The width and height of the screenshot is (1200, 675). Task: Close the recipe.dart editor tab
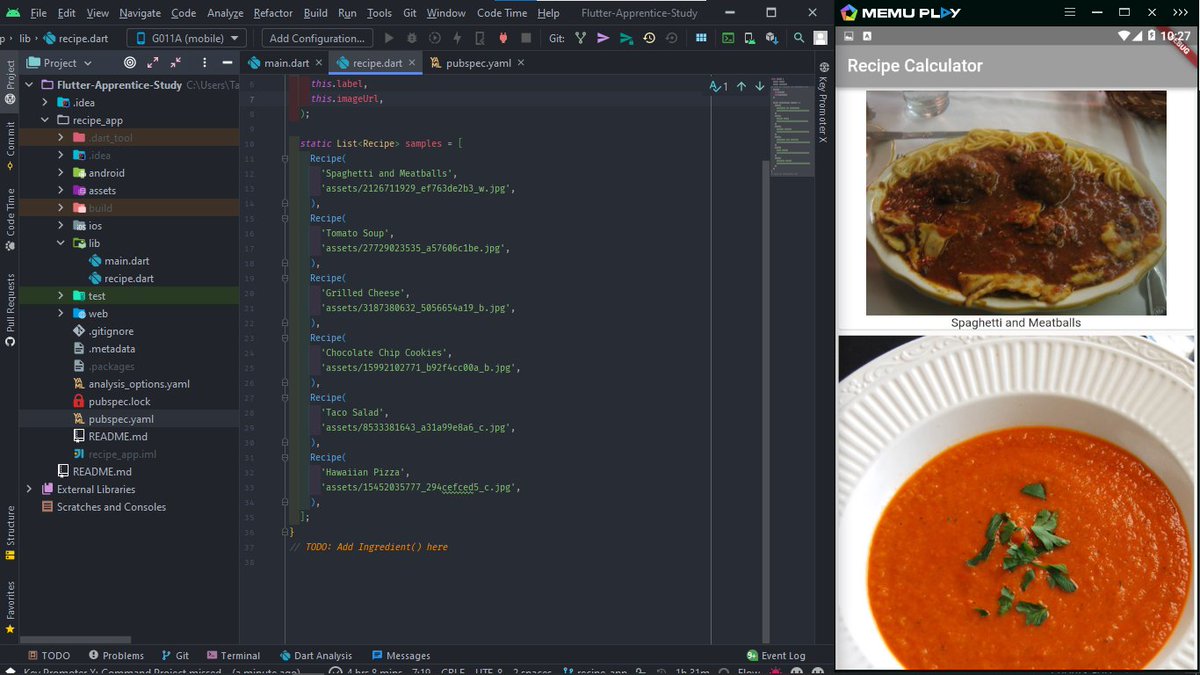click(x=412, y=63)
